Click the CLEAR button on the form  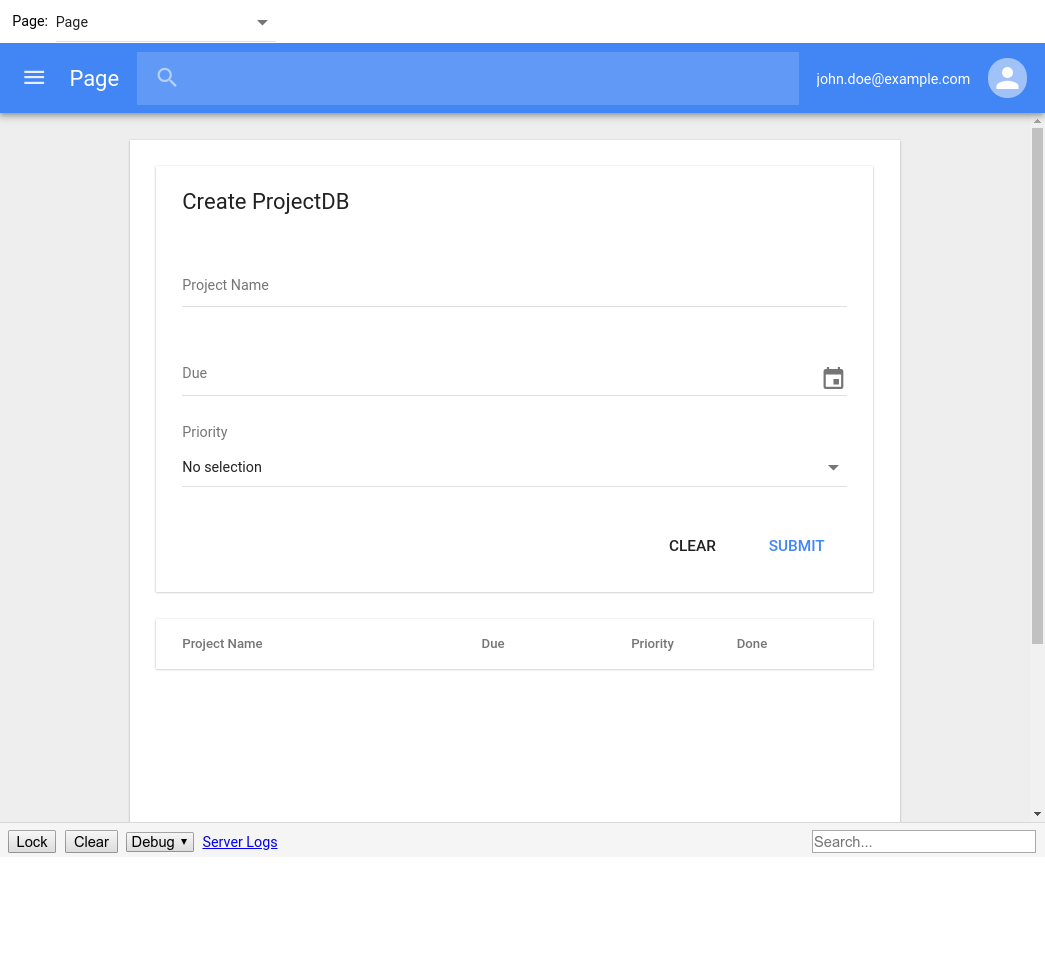click(x=692, y=546)
